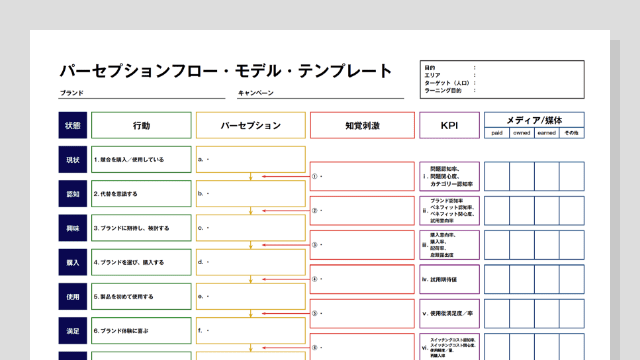Select the ラーニング目的 line
640x360 pixels.
(450, 91)
